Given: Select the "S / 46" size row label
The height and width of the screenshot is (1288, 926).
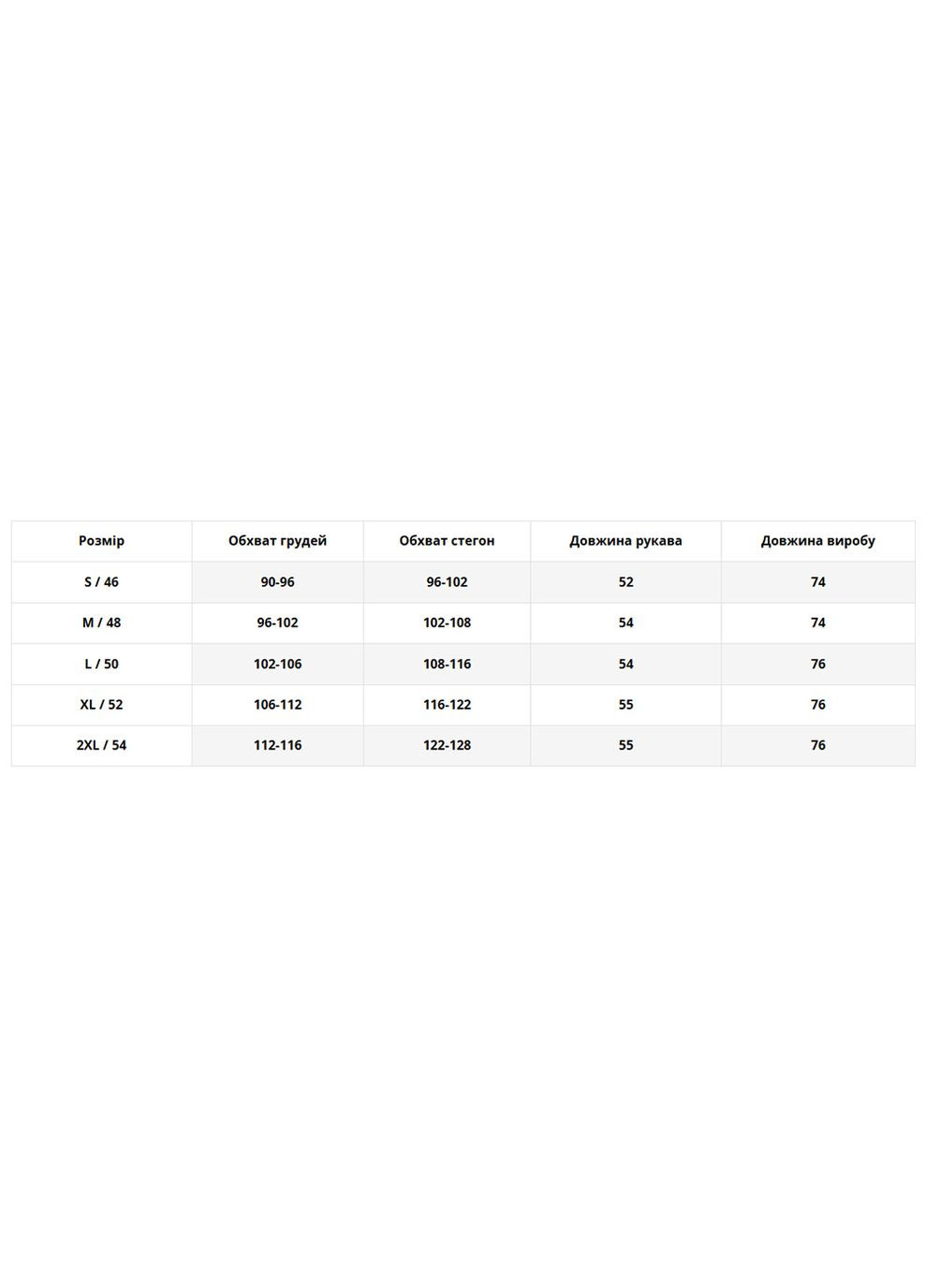Looking at the screenshot, I should [x=101, y=582].
